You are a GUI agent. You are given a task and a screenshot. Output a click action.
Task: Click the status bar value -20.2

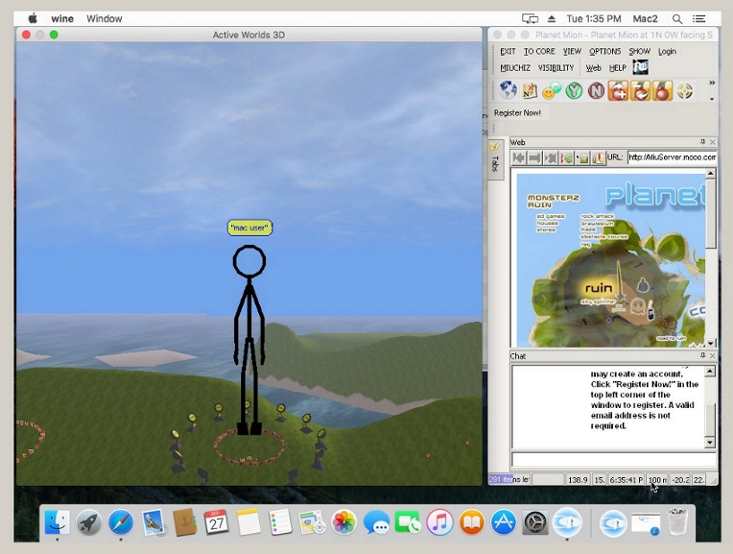[680, 480]
